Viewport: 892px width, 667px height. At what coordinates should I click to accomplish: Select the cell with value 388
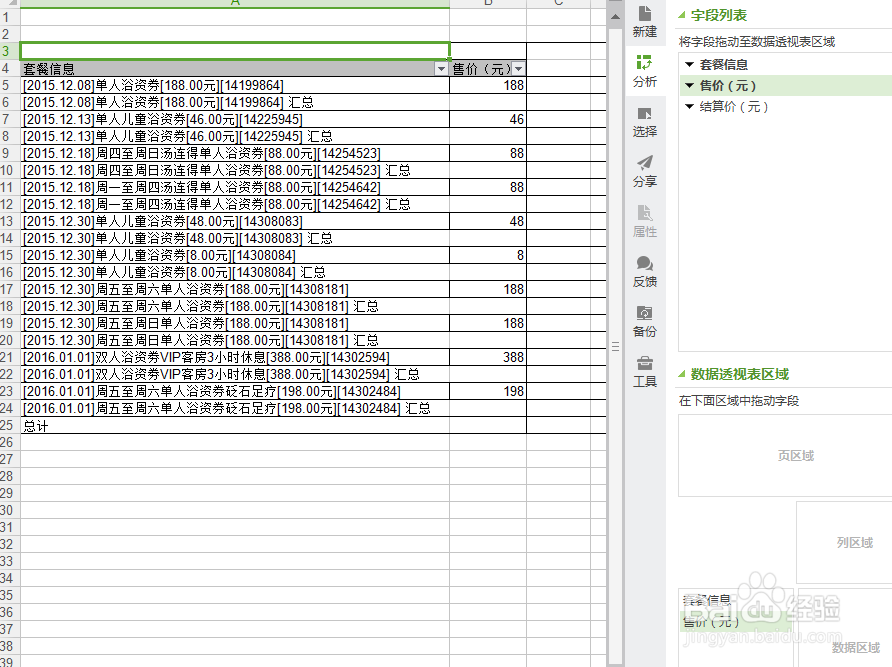coord(488,357)
